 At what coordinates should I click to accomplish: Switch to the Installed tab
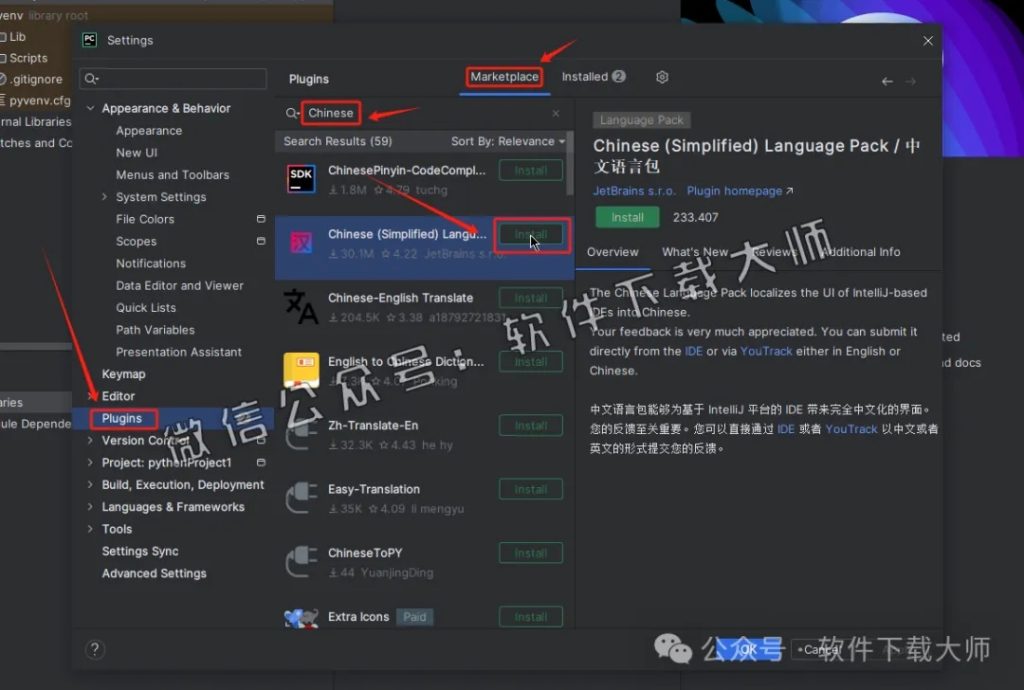click(x=586, y=77)
